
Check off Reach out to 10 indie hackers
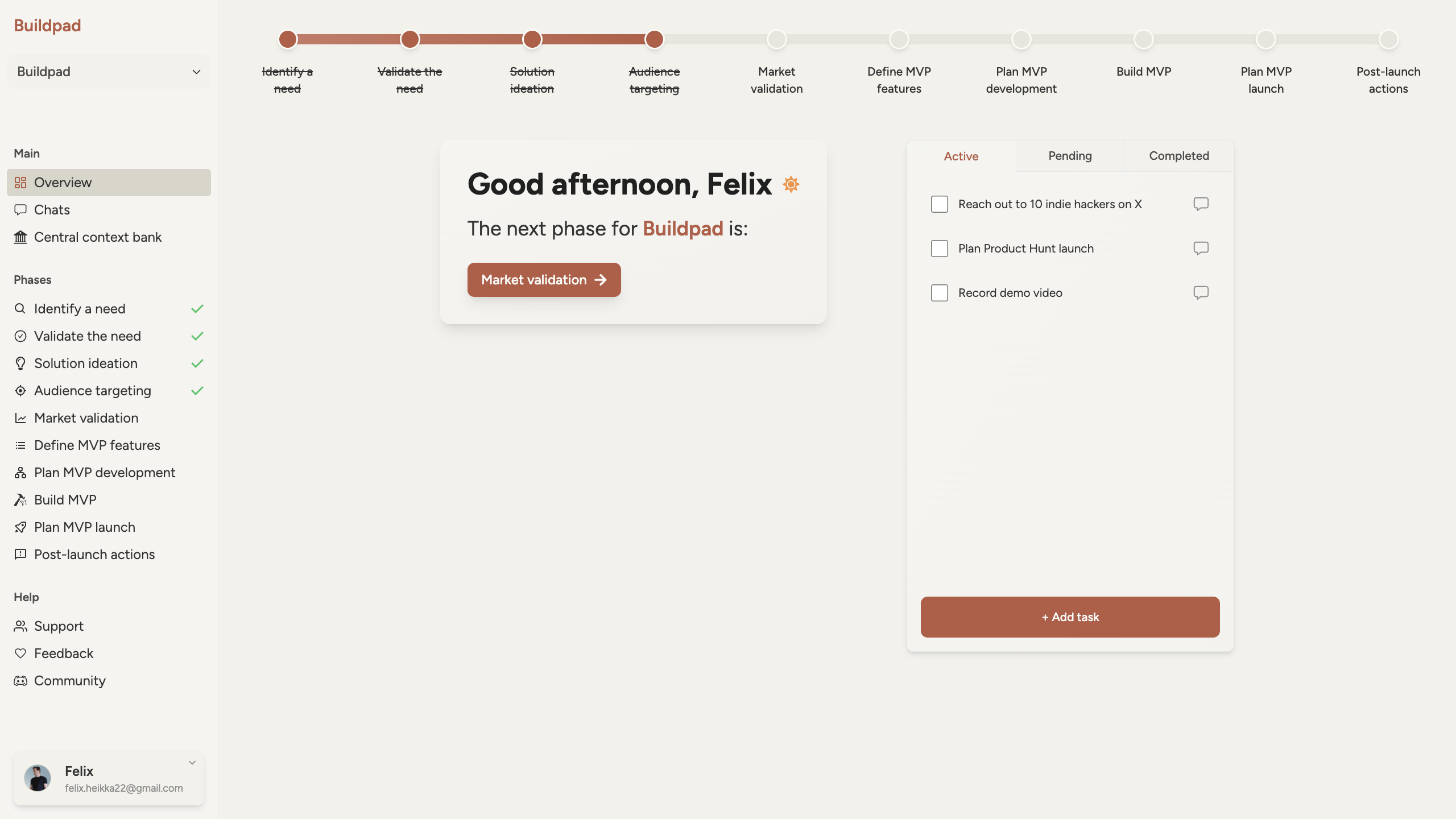(x=940, y=204)
